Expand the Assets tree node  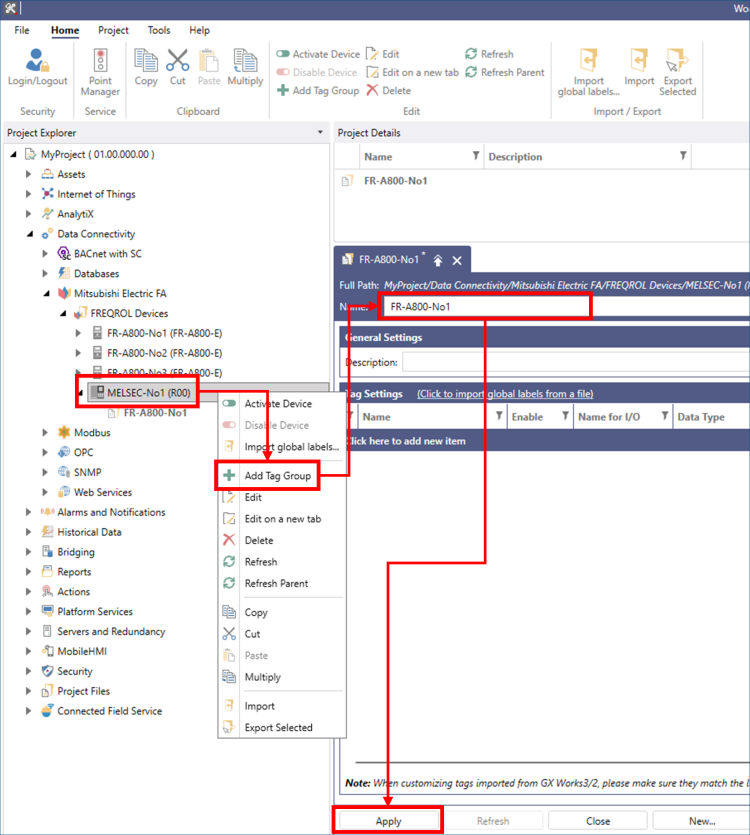(28, 174)
